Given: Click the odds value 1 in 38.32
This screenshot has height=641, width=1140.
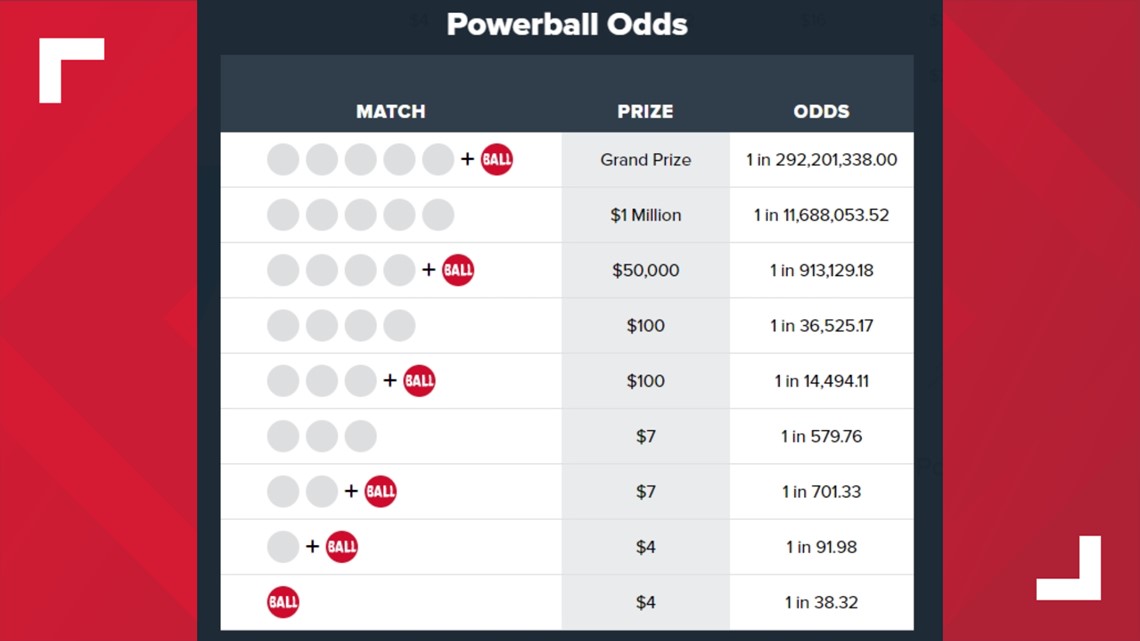Looking at the screenshot, I should 822,602.
